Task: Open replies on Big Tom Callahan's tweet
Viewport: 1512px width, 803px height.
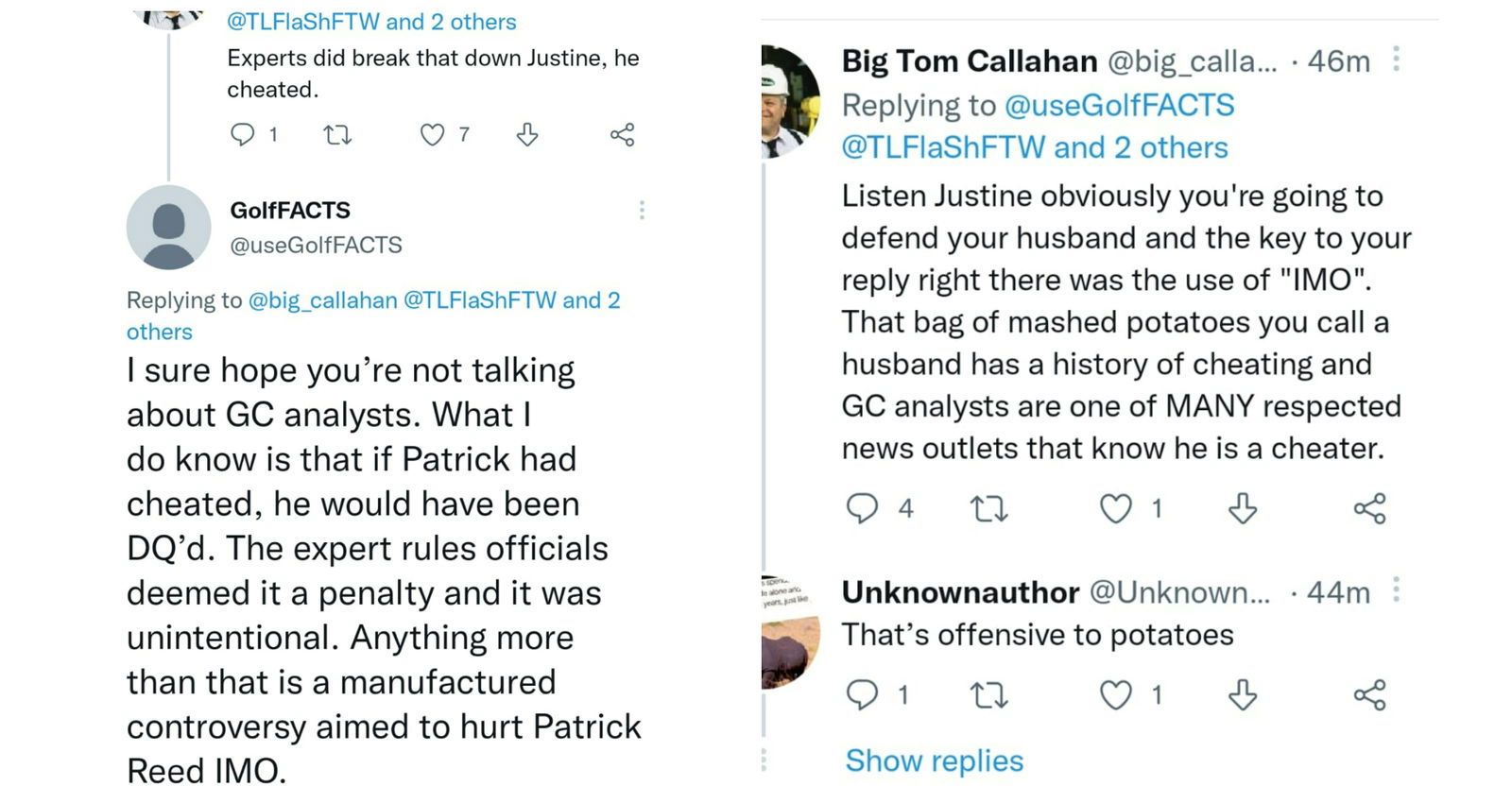Action: [862, 509]
